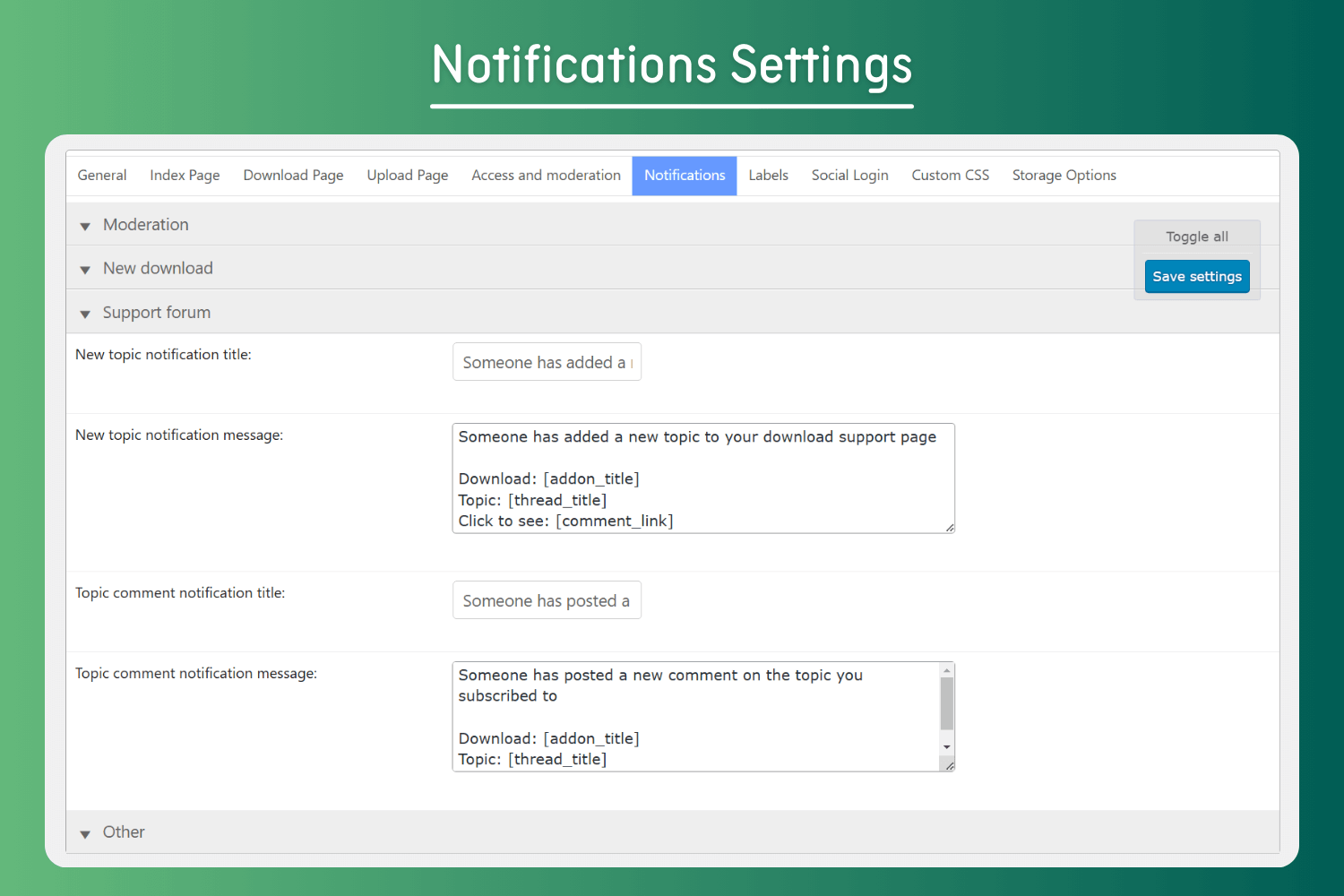Viewport: 1344px width, 896px height.
Task: Click the 'New topic notification title:' label
Action: [x=163, y=355]
